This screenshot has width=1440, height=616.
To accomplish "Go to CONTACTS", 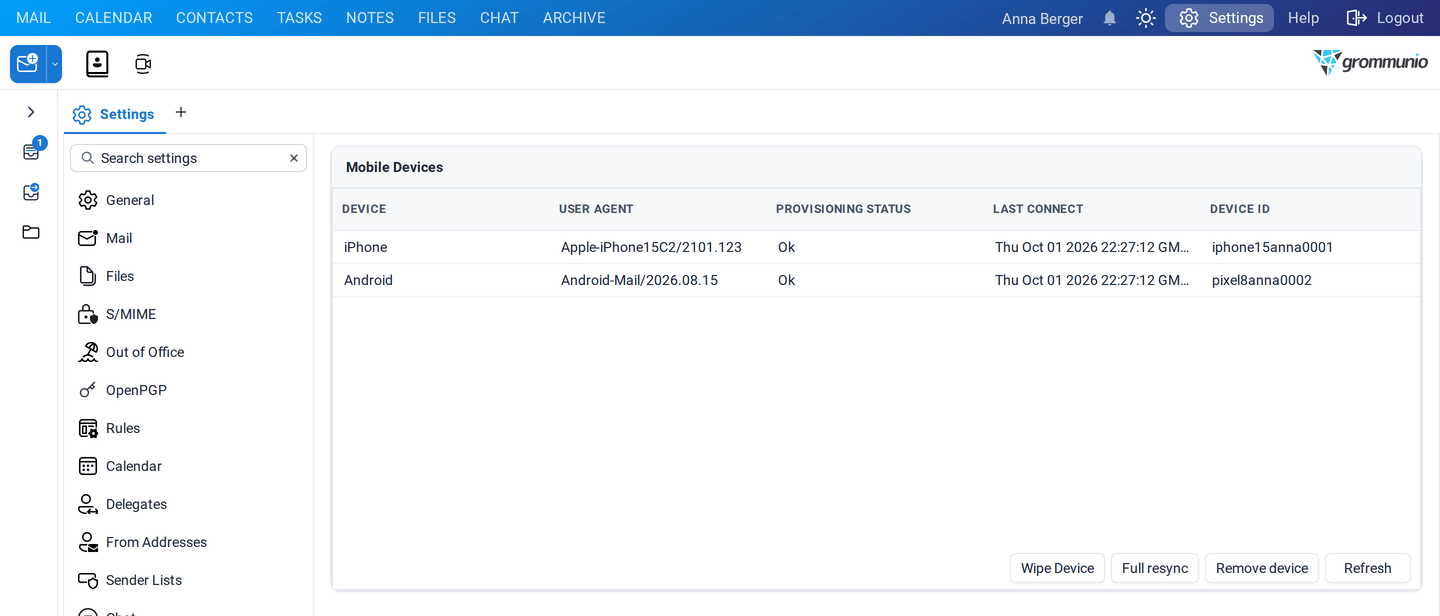I will [x=214, y=18].
